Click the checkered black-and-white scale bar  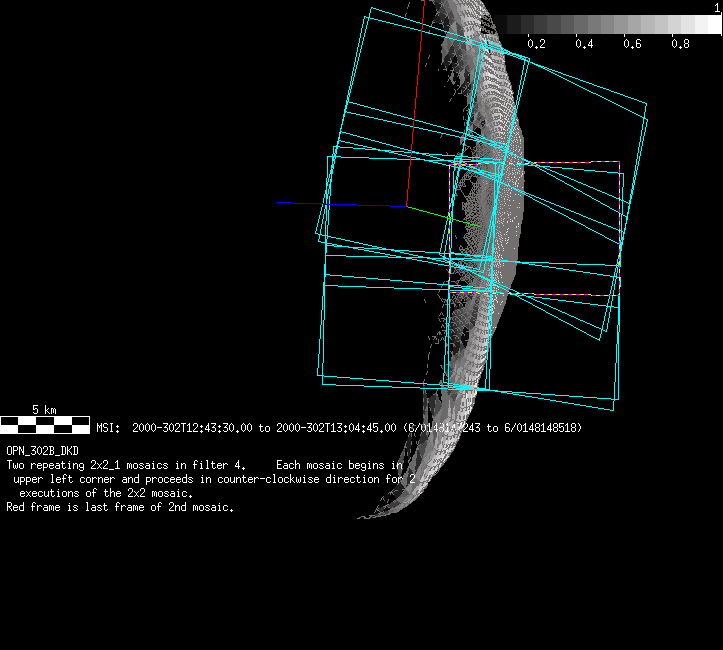tap(45, 425)
